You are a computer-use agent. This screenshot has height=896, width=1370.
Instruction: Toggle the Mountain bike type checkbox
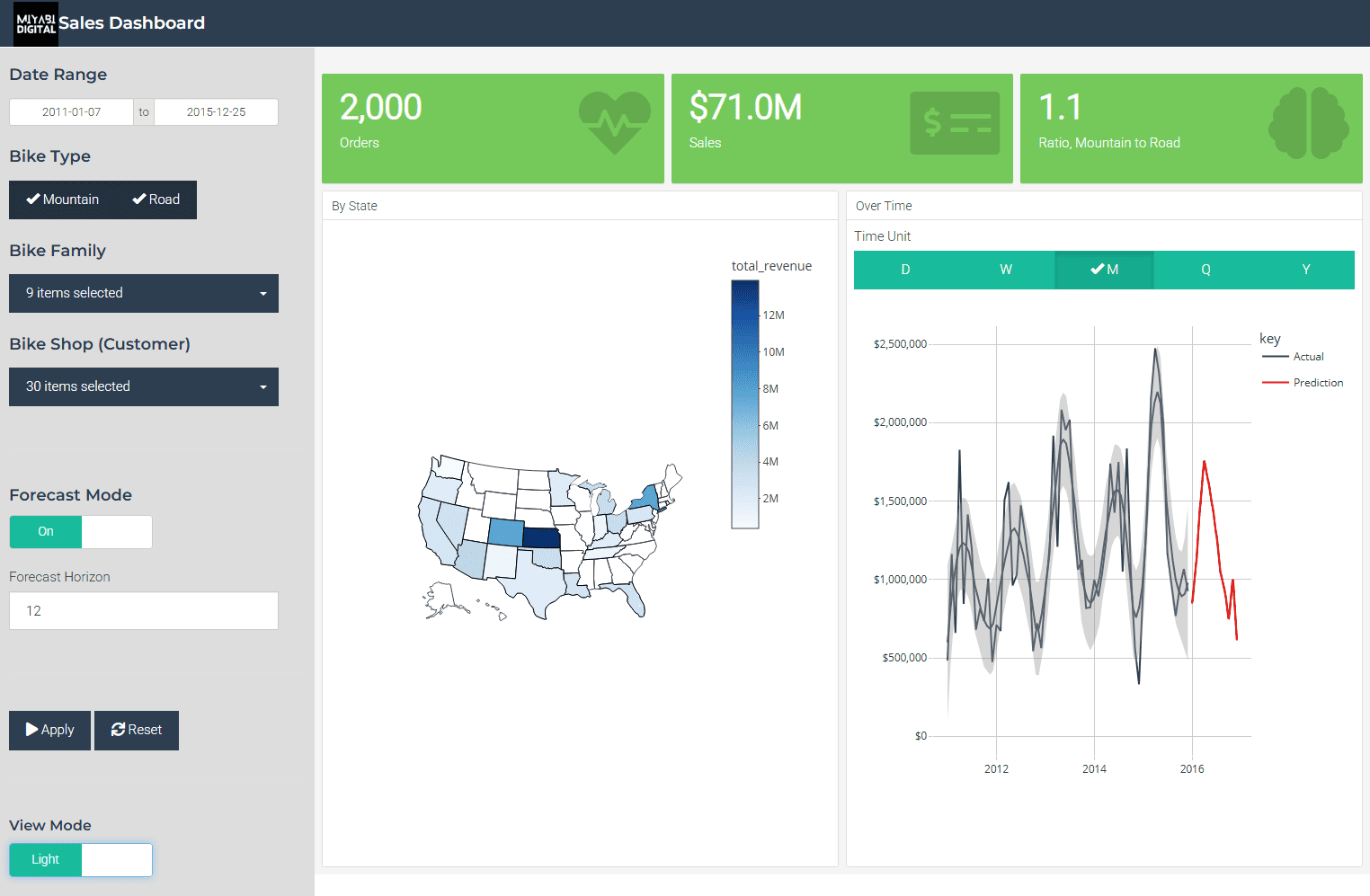click(x=63, y=200)
